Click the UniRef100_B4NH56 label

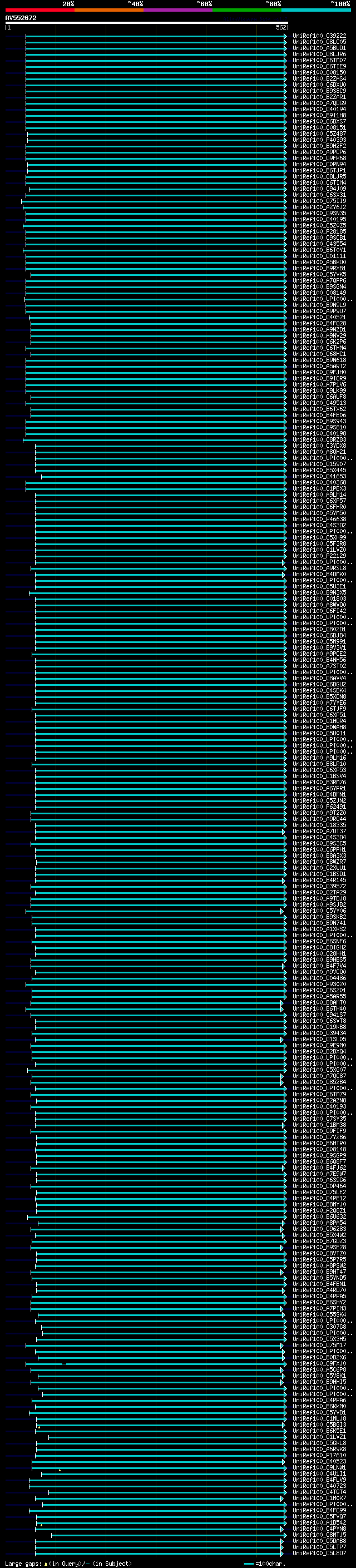pyautogui.click(x=319, y=660)
